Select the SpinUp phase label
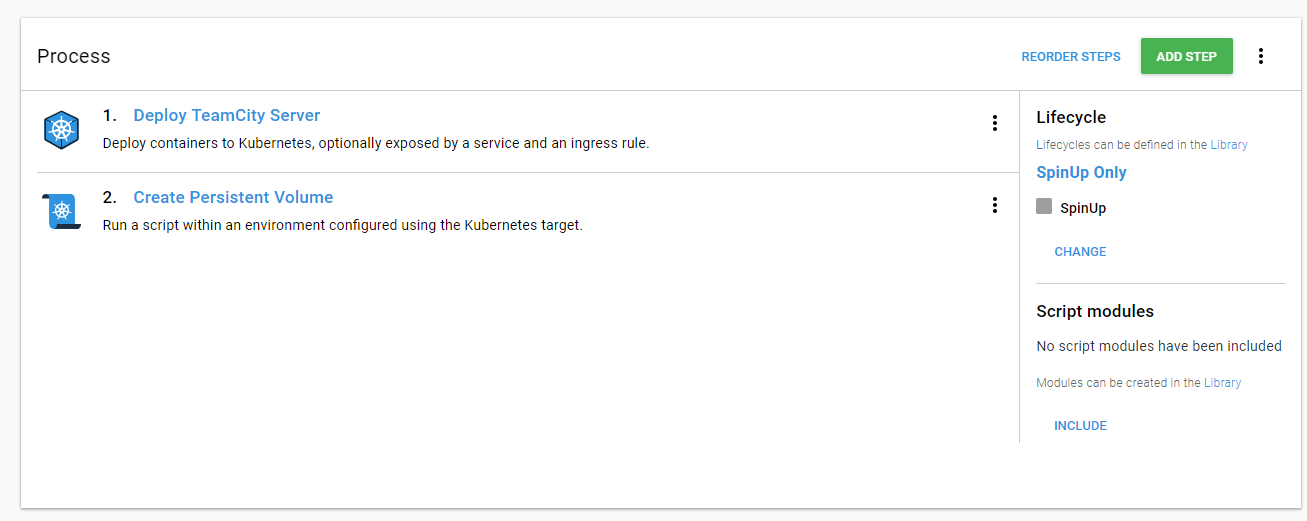Screen dimensions: 1307x521 tap(1083, 208)
